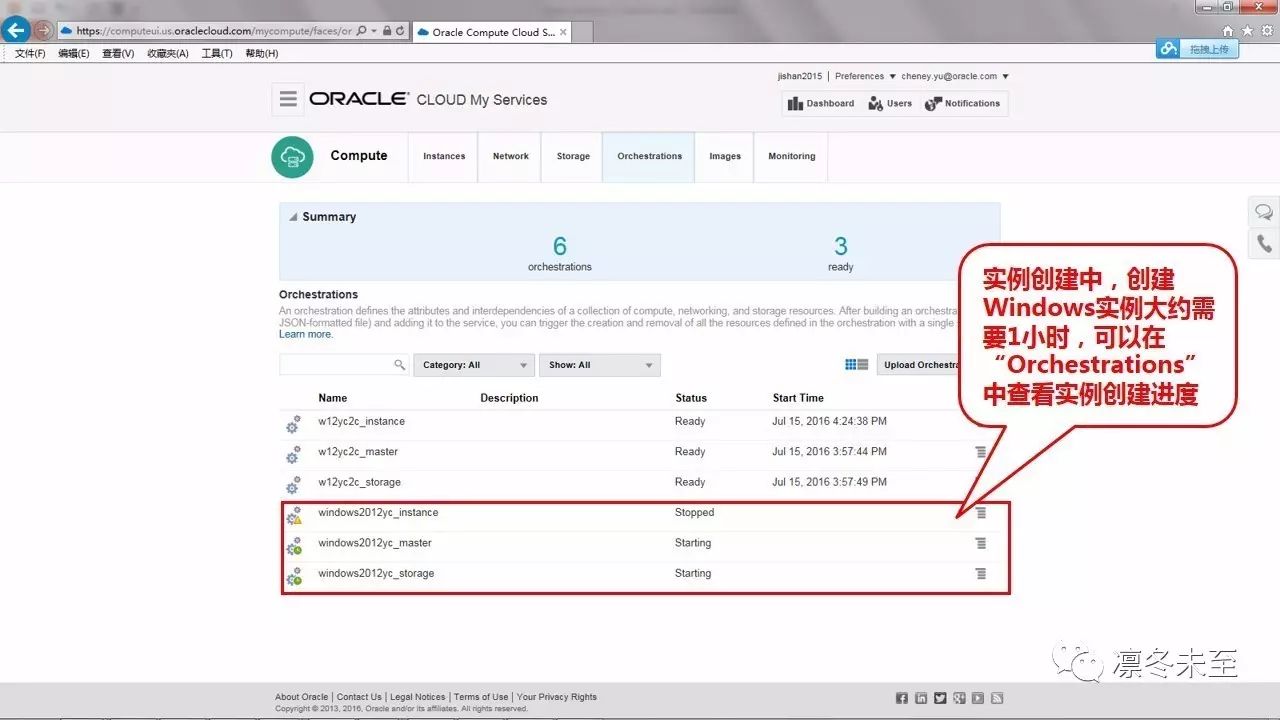
Task: Open Oracle Google Plus icon in footer
Action: [959, 698]
